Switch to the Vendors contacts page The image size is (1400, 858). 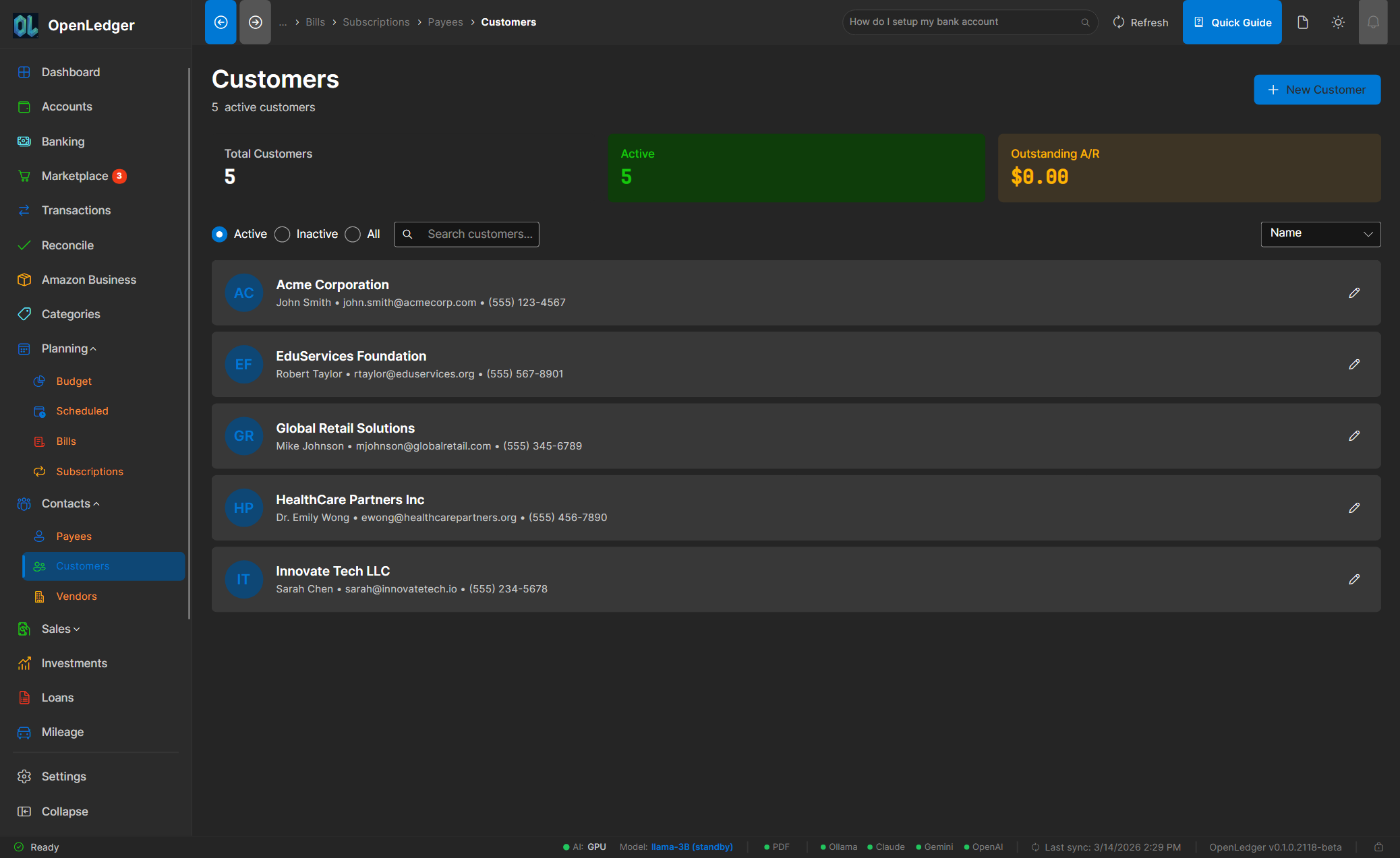pos(76,596)
